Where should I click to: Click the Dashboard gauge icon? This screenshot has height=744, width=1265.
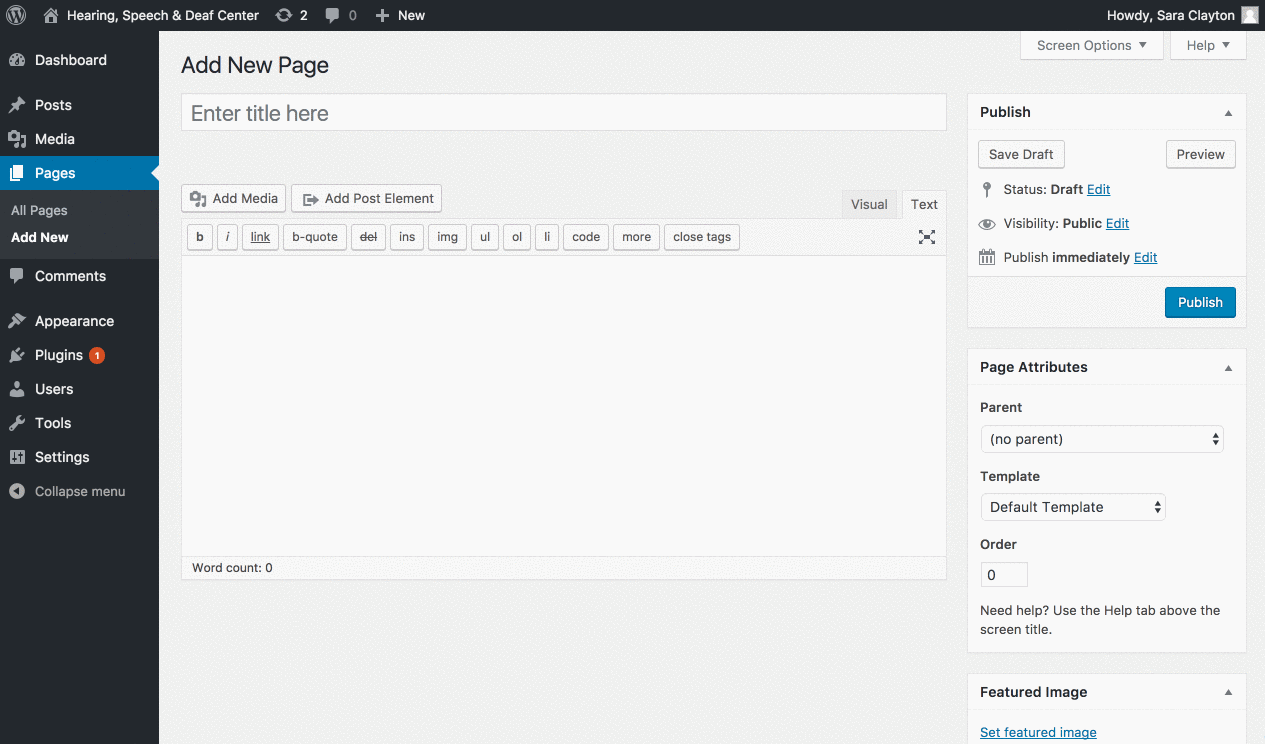(17, 60)
